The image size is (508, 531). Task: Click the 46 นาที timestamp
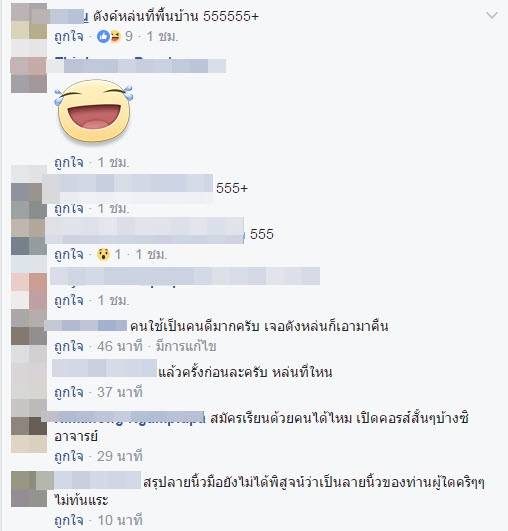click(x=120, y=346)
